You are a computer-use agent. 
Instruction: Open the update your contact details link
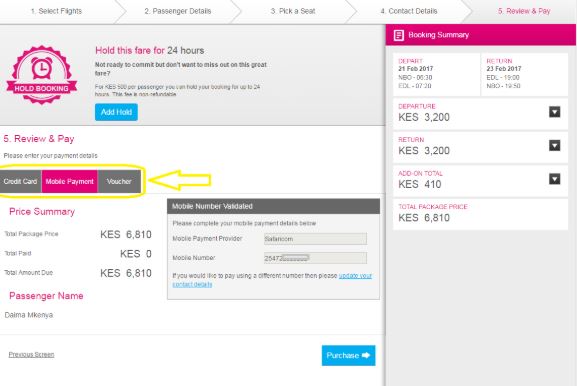[272, 280]
